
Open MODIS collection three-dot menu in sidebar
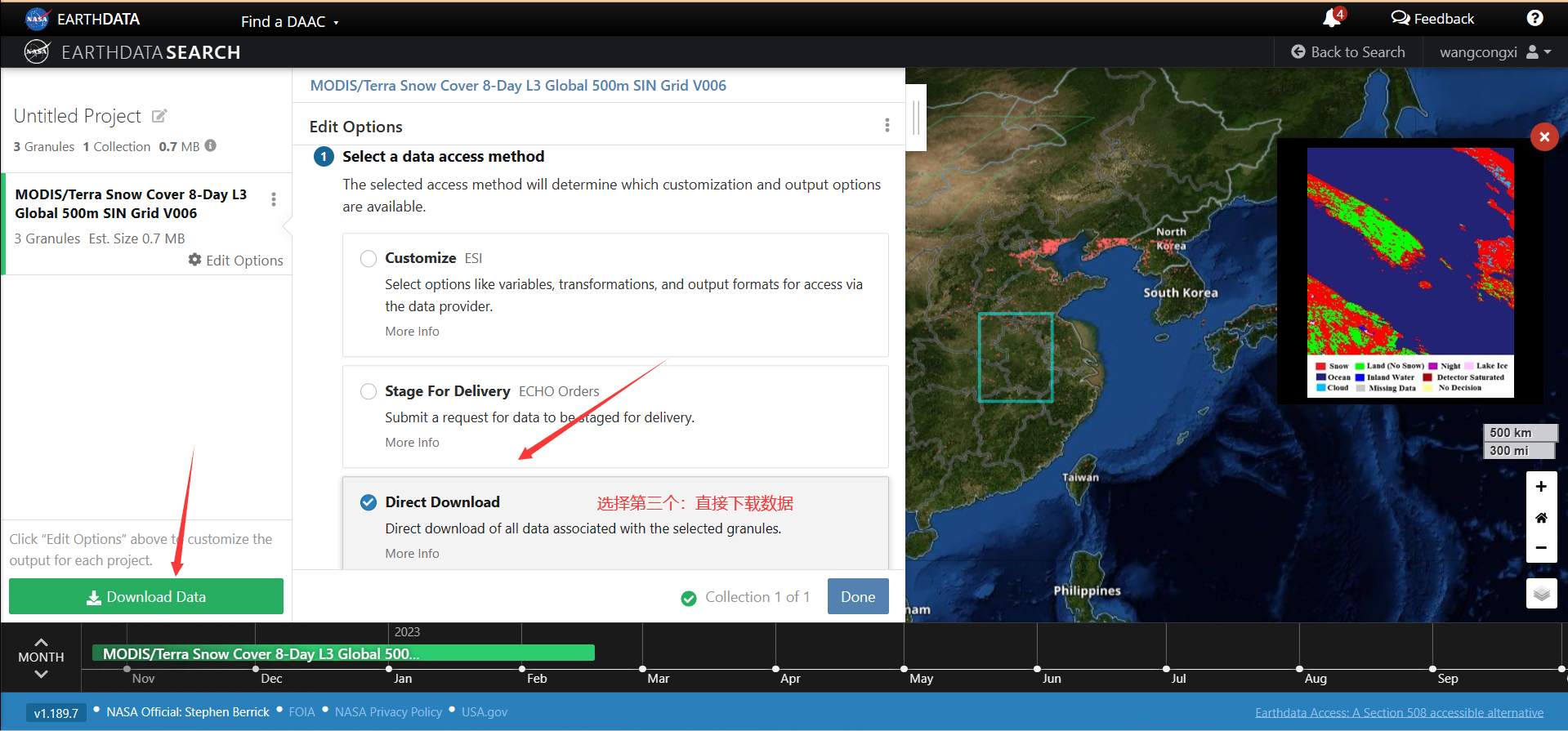274,199
